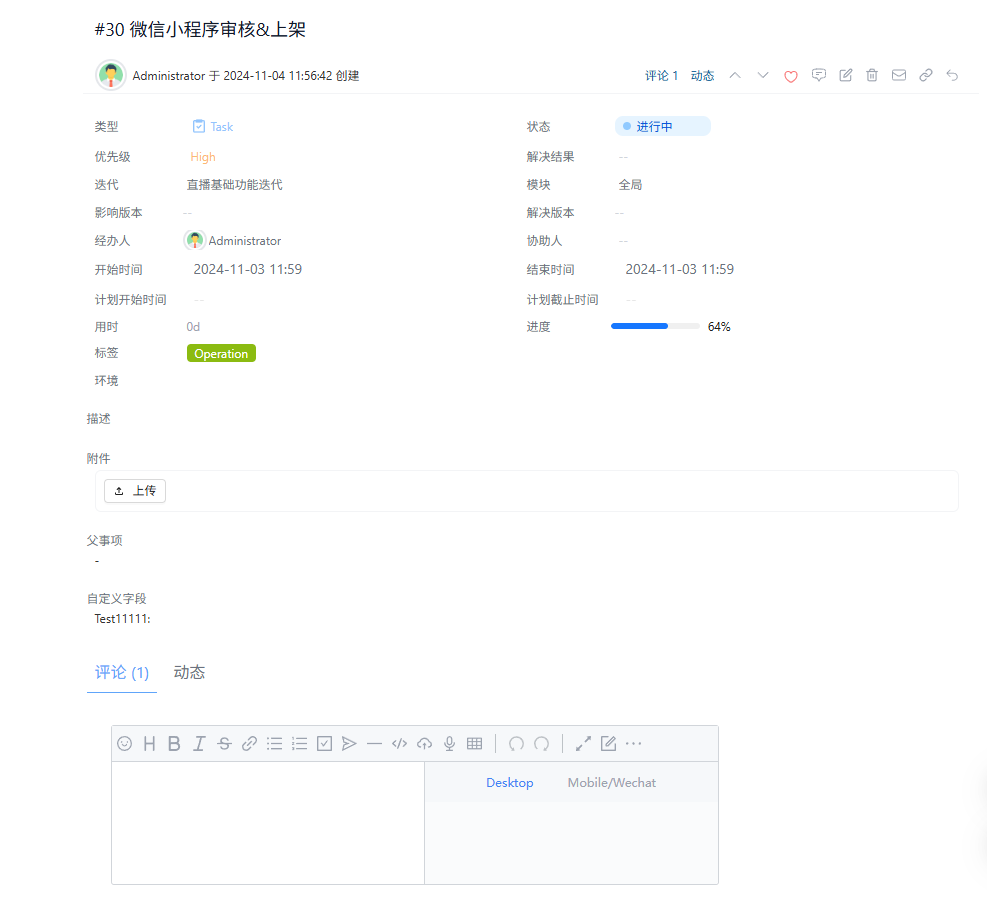Click the Task type value

(x=213, y=126)
